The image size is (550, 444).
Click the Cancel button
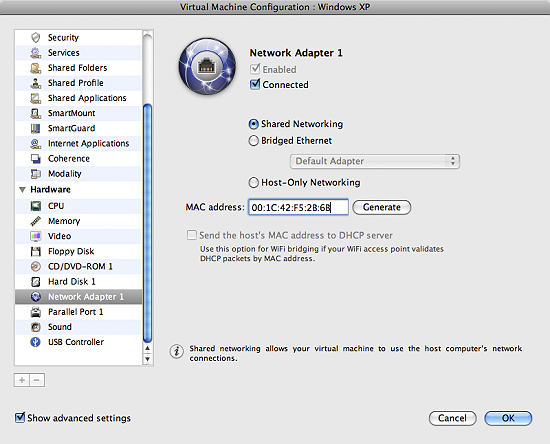click(x=452, y=418)
